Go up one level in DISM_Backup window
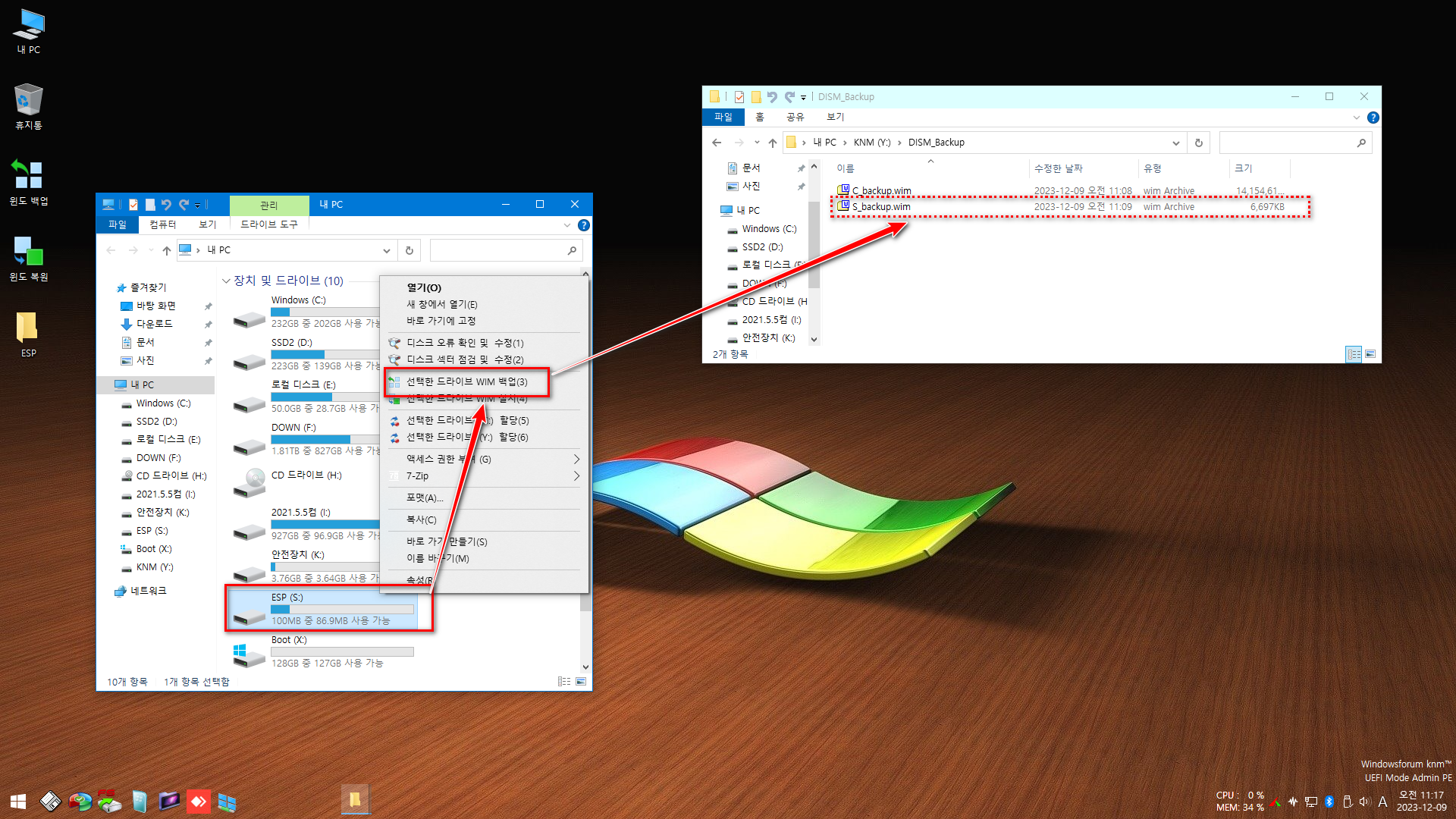This screenshot has width=1456, height=819. [x=773, y=143]
